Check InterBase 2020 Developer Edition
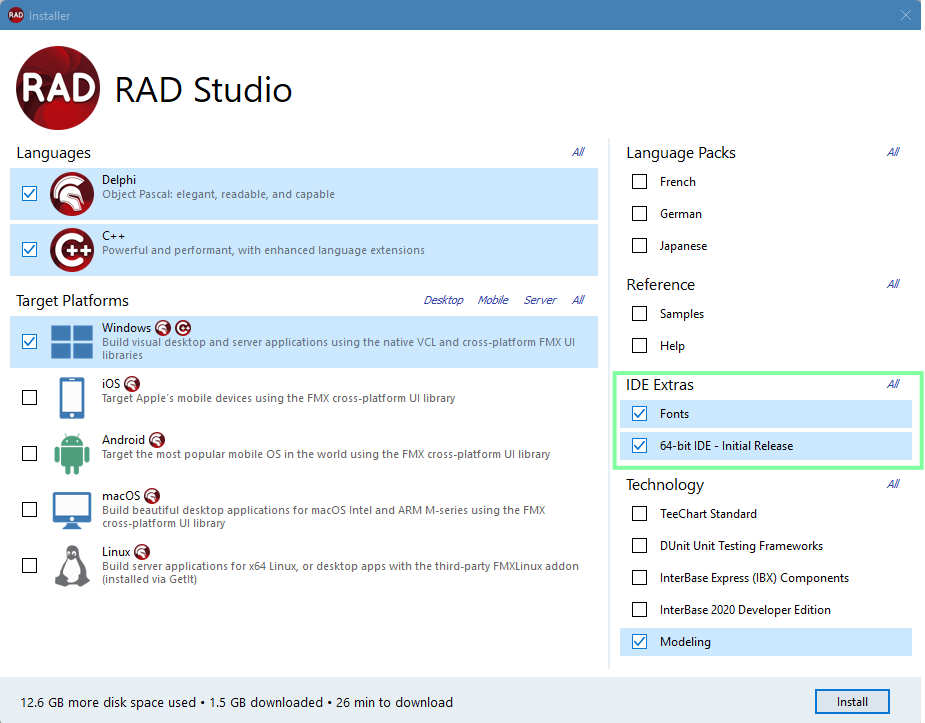The width and height of the screenshot is (925, 723). (639, 609)
